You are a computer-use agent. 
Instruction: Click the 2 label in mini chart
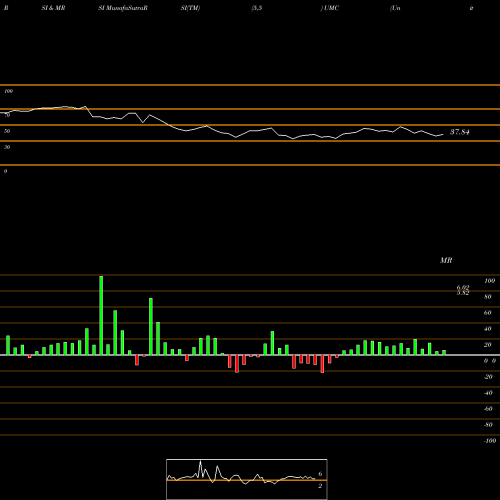[x=320, y=486]
